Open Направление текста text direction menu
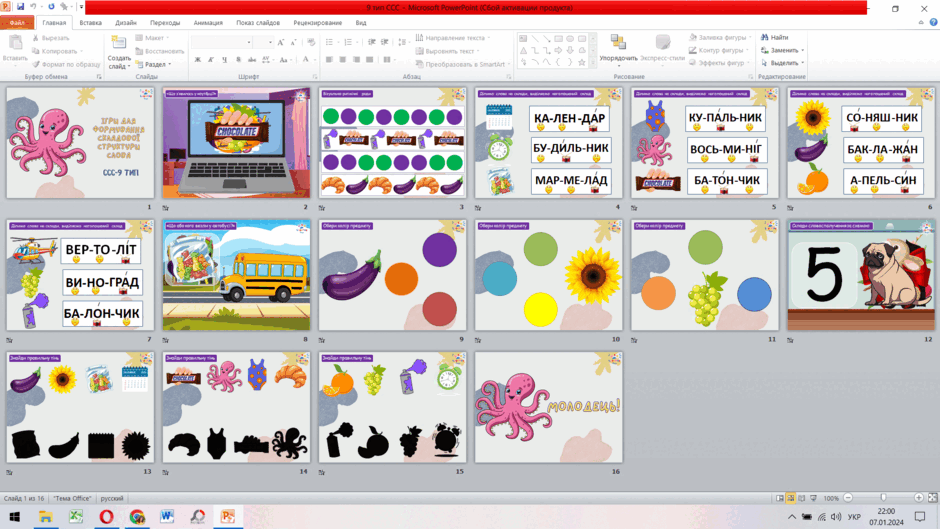The image size is (940, 529). coord(453,38)
